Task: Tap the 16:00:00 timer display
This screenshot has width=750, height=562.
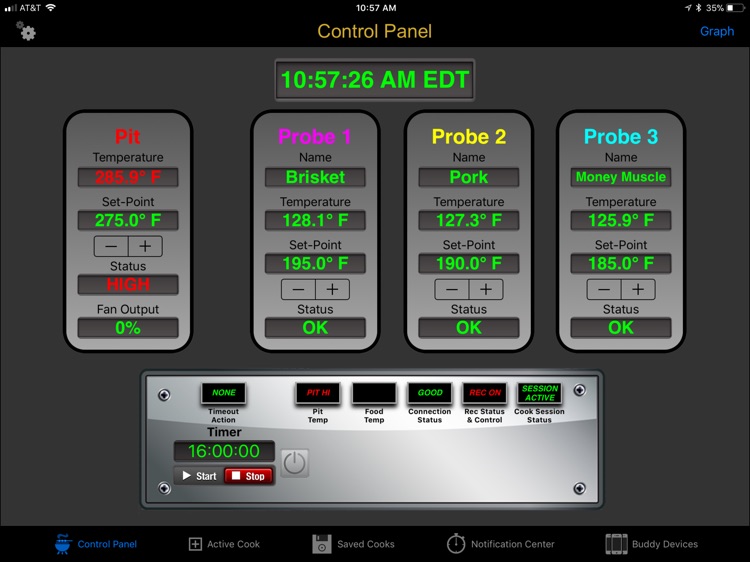Action: 224,452
